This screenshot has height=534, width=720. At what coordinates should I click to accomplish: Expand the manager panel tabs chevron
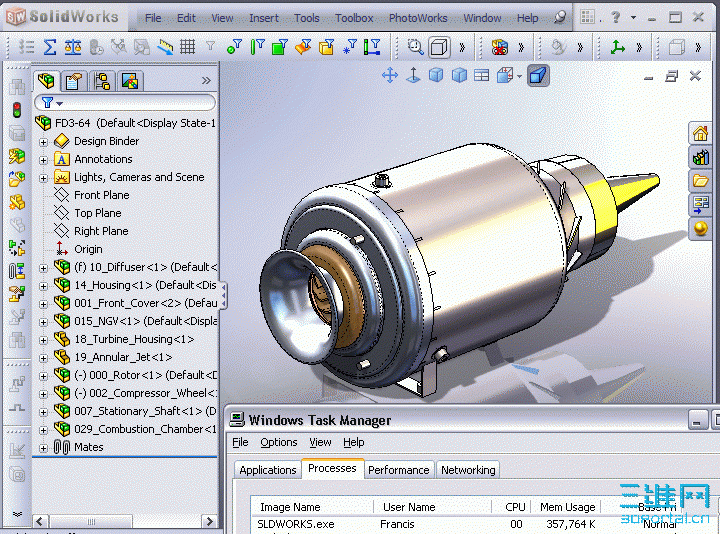pos(206,81)
